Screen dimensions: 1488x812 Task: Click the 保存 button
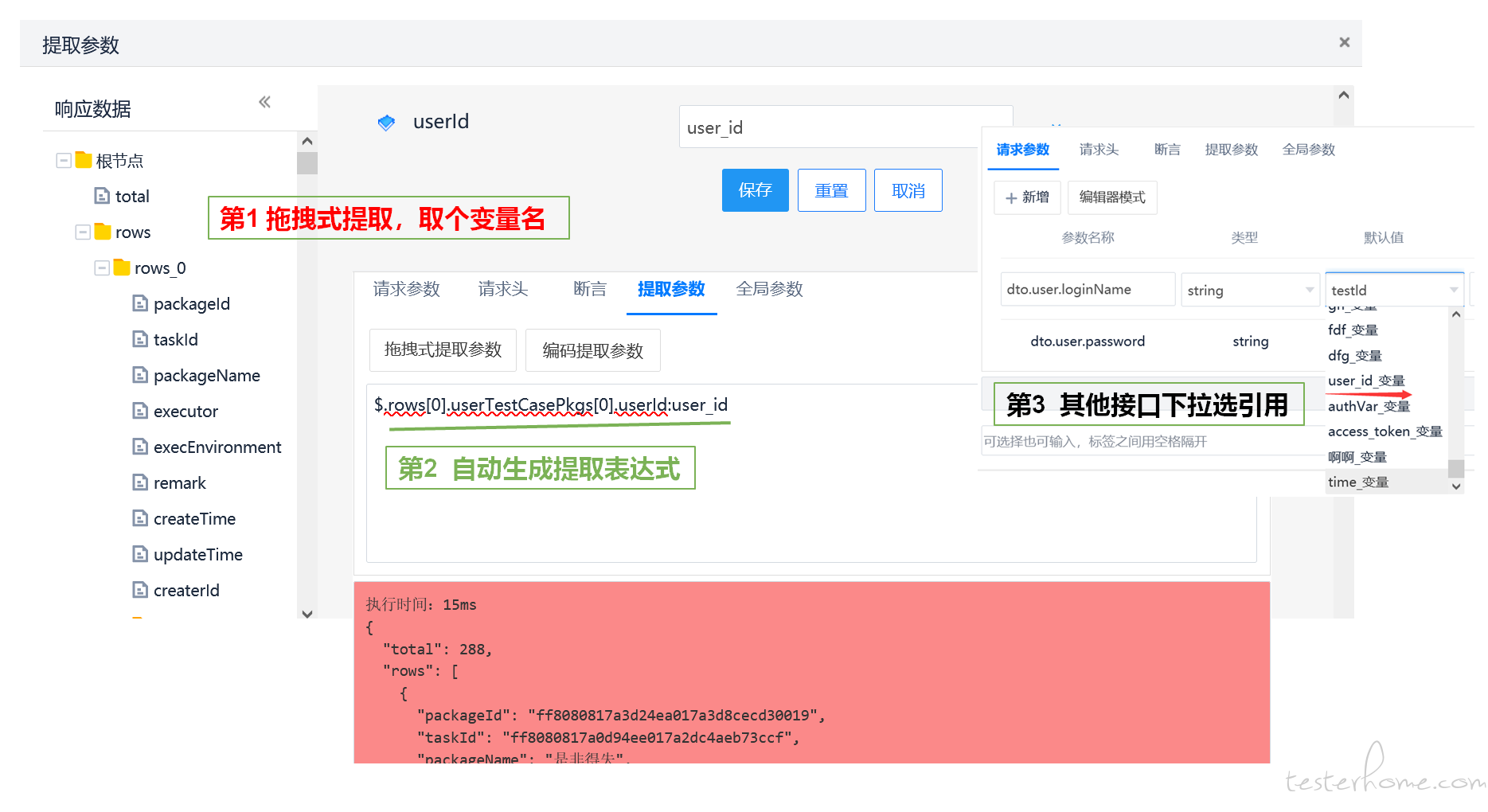coord(755,190)
